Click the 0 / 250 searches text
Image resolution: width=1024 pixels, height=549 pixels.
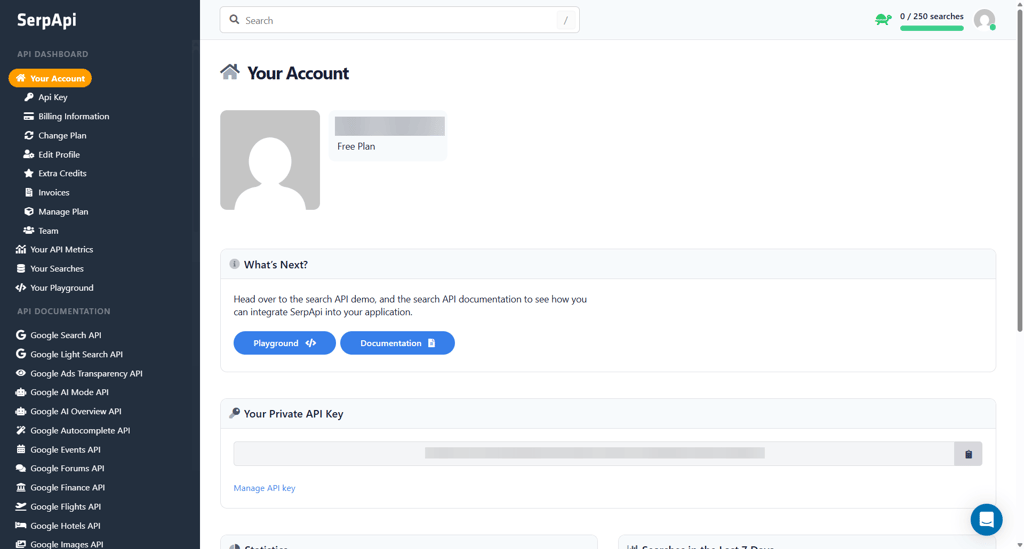click(x=931, y=16)
